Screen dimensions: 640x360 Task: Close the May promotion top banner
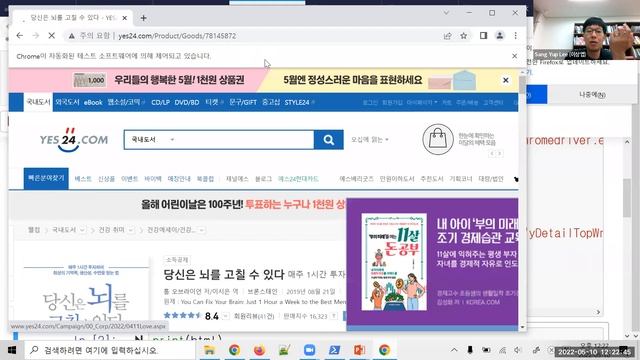(505, 80)
